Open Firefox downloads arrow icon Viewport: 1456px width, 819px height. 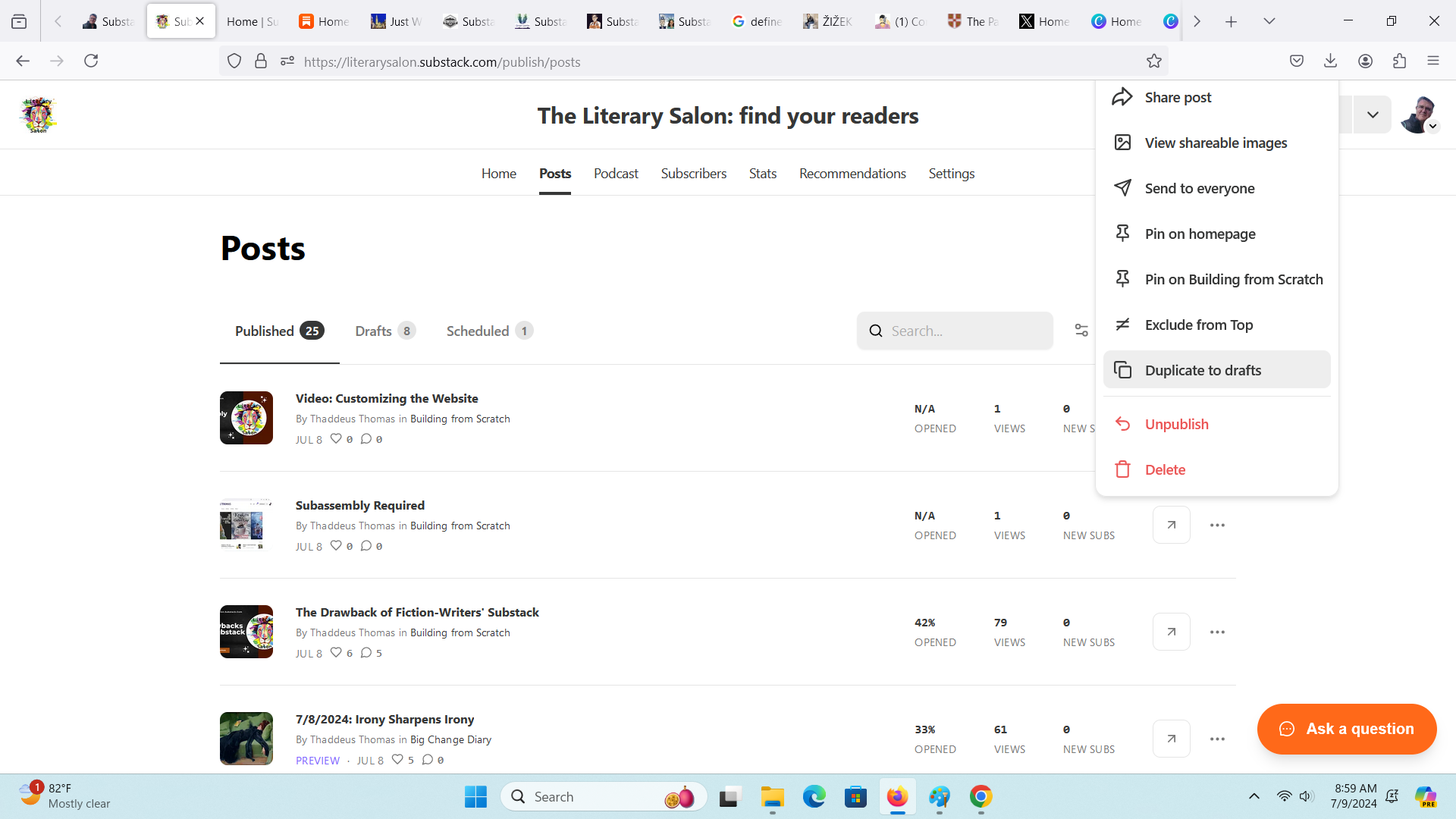click(1330, 61)
